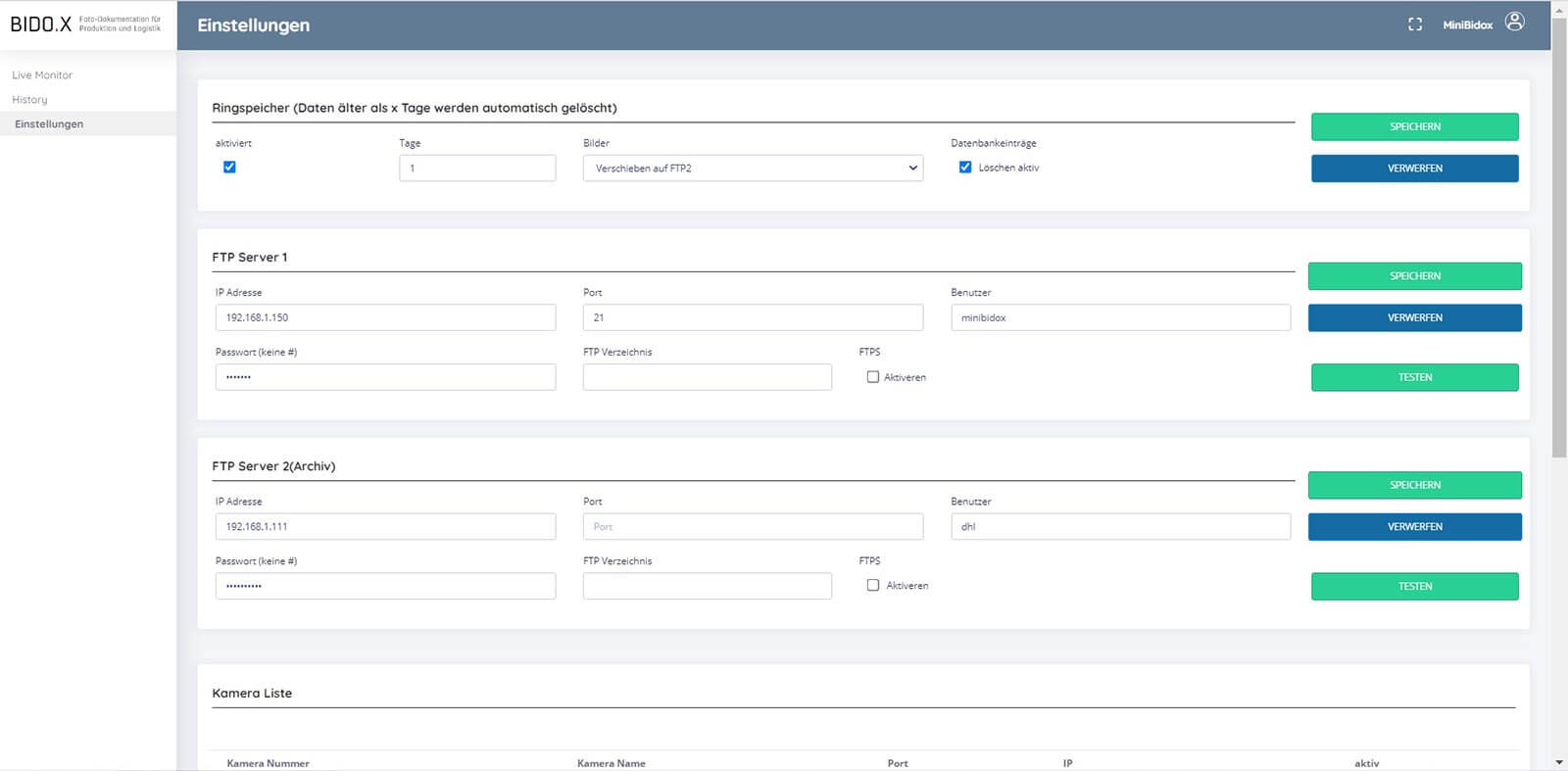This screenshot has height=771, width=1568.
Task: Select Einstellungen in sidebar
Action: click(x=49, y=124)
